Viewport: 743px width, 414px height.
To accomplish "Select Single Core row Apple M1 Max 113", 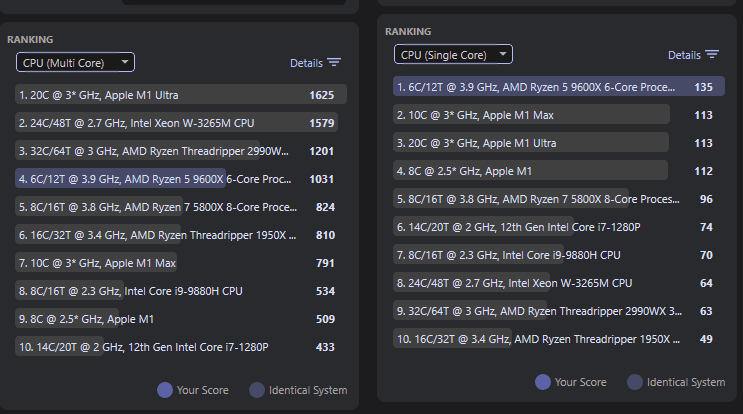I will pos(559,115).
